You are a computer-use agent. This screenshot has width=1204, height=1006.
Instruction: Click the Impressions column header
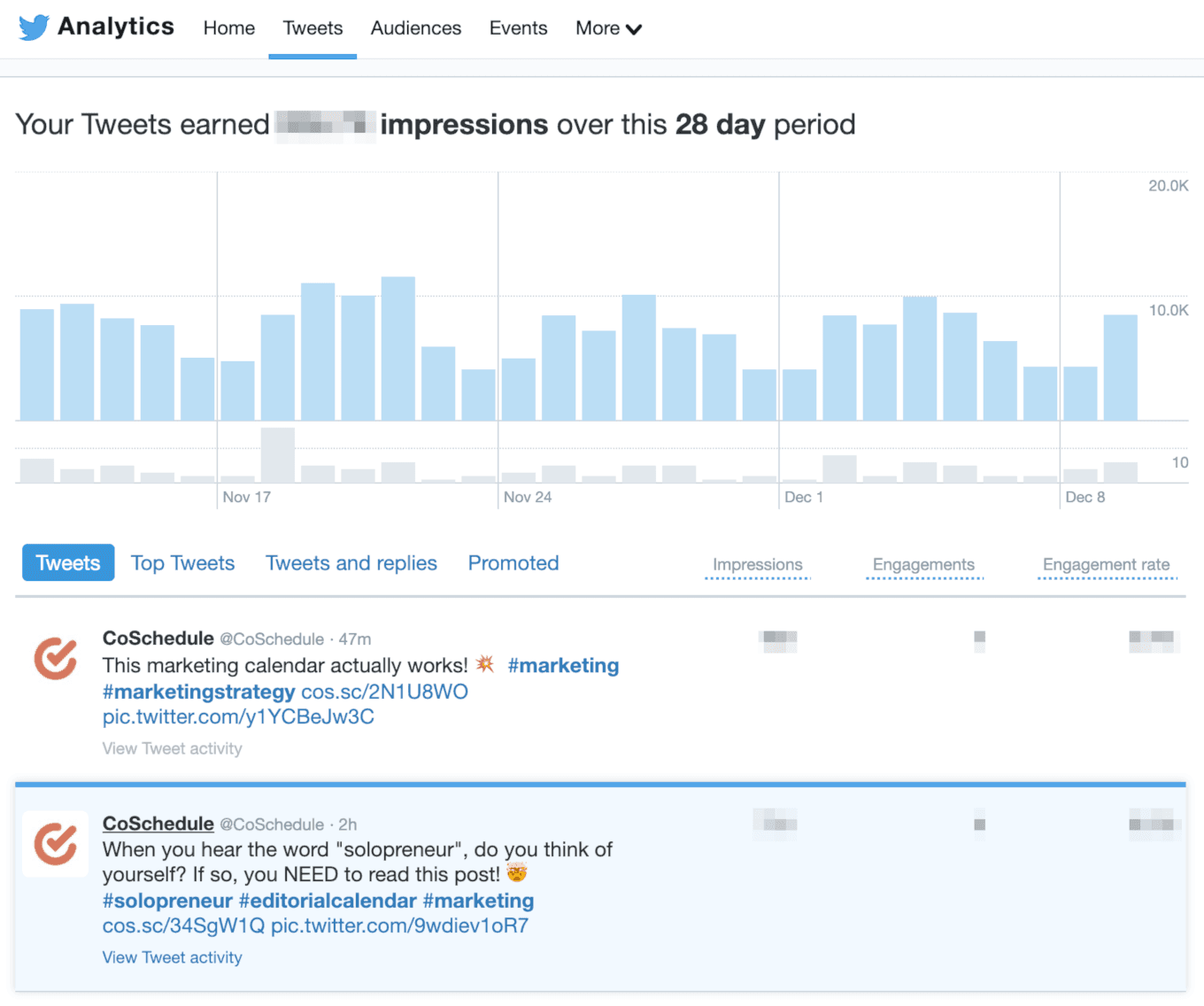(x=758, y=565)
